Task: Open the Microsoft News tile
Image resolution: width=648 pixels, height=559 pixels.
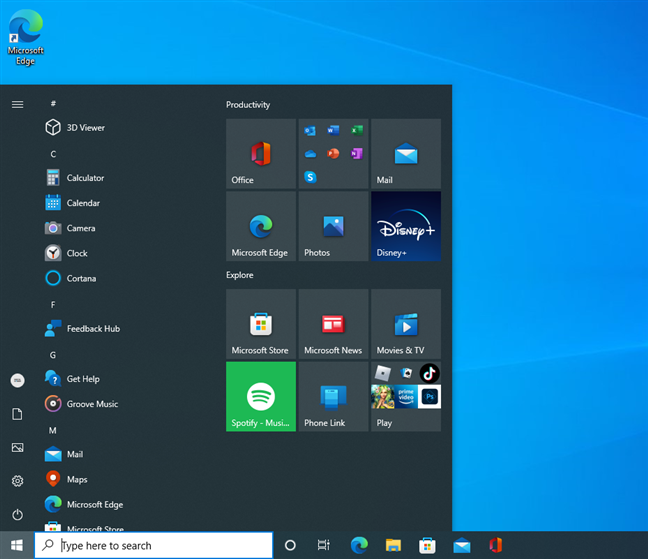Action: pyautogui.click(x=334, y=324)
